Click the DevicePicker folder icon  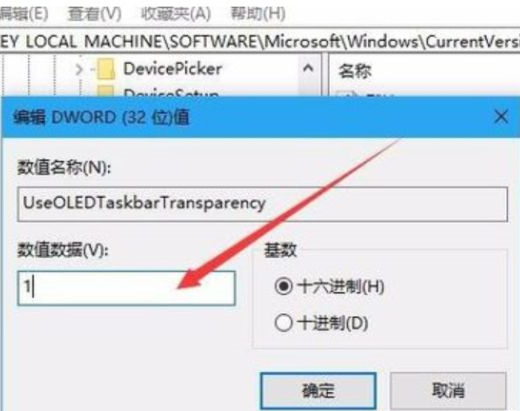coord(106,69)
